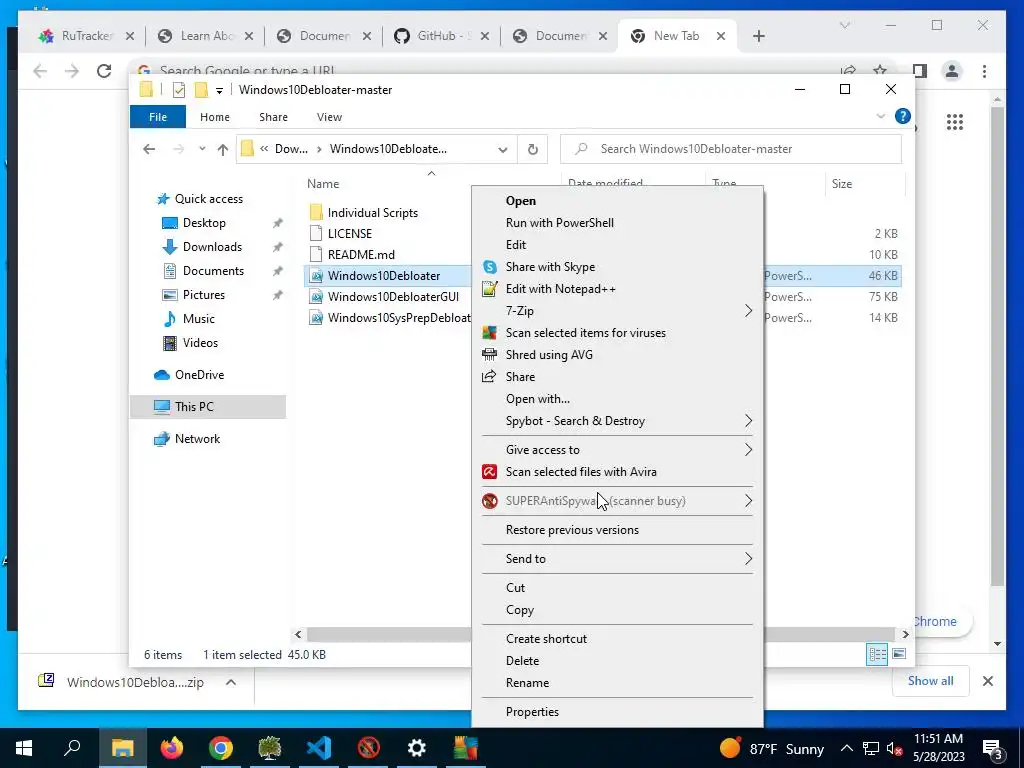Show hidden tray icons with the caret

846,748
